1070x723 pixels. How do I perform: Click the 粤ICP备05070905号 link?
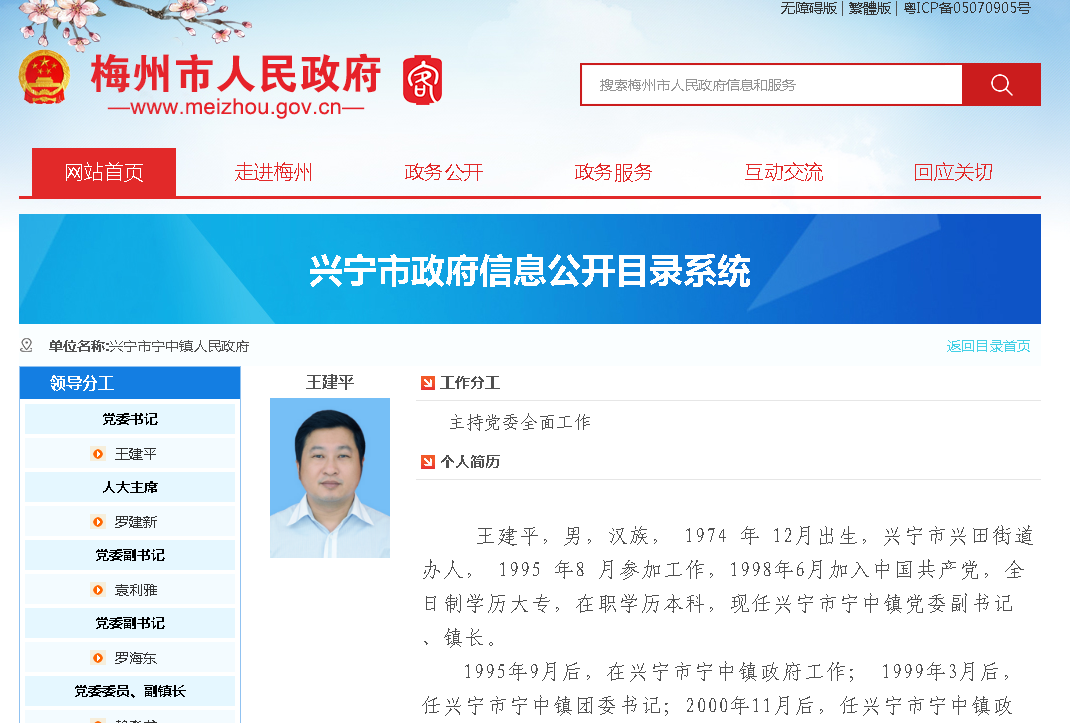pyautogui.click(x=967, y=8)
